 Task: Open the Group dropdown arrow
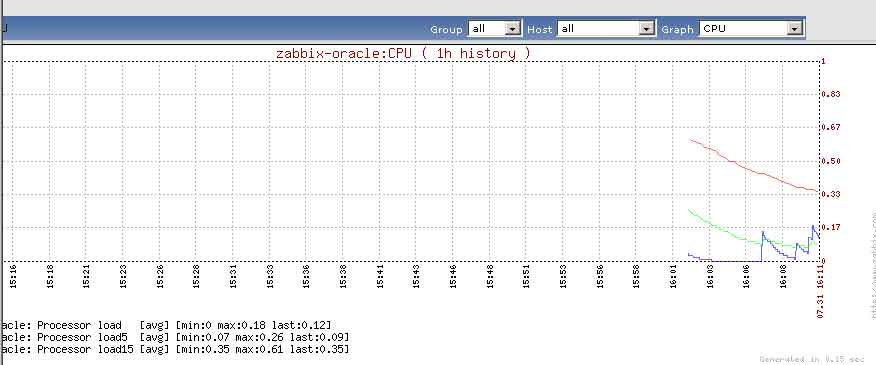[512, 29]
